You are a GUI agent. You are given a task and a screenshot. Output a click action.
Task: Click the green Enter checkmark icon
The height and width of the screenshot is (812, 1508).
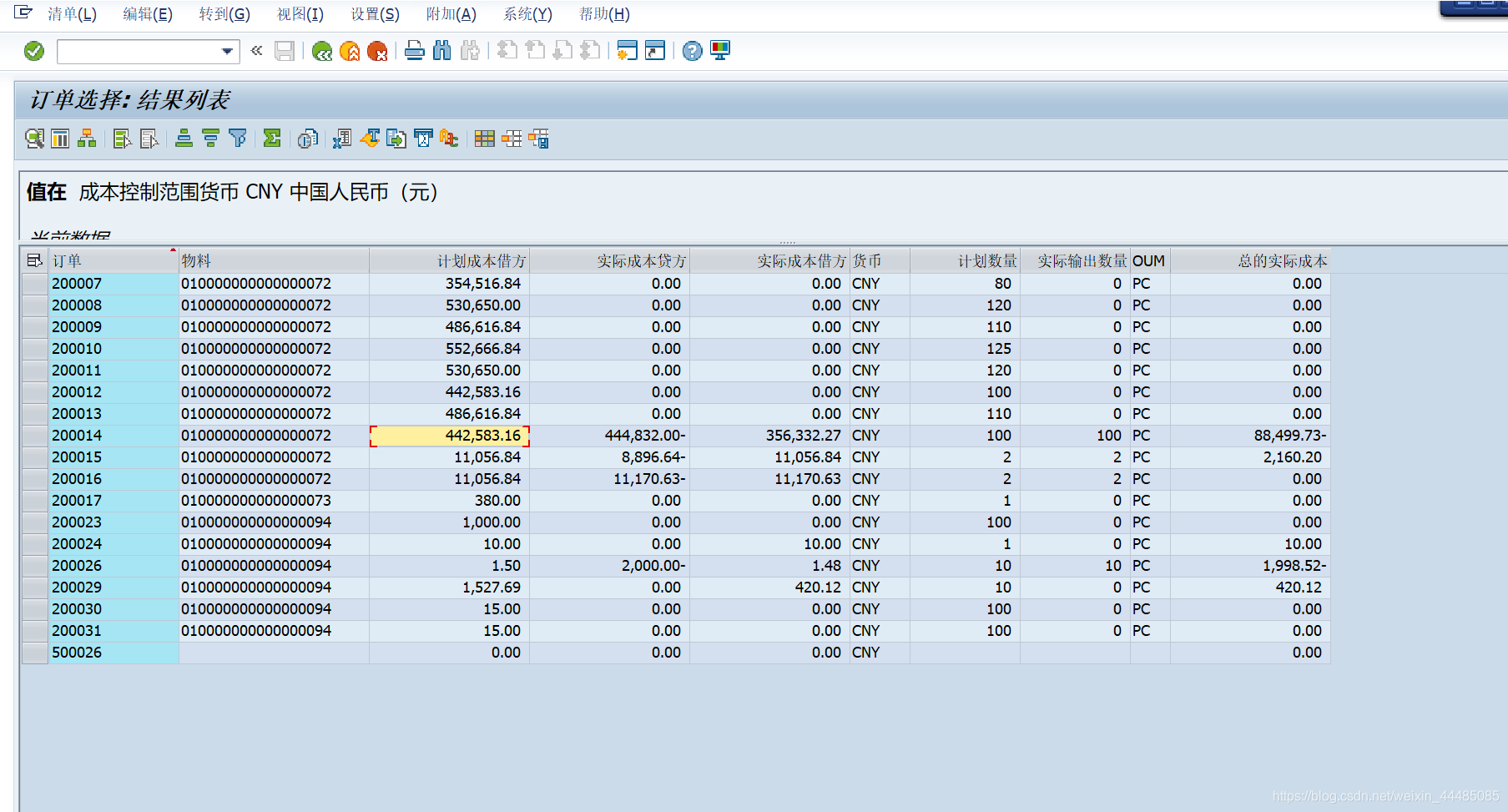click(34, 51)
